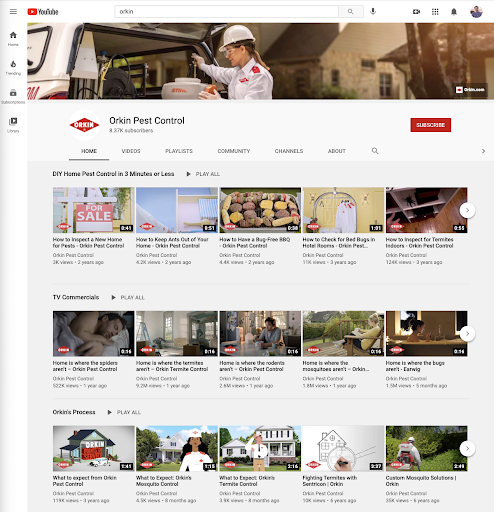Click title Home is where the spiders aren't
Viewport: 494px width, 512px height.
coord(85,366)
